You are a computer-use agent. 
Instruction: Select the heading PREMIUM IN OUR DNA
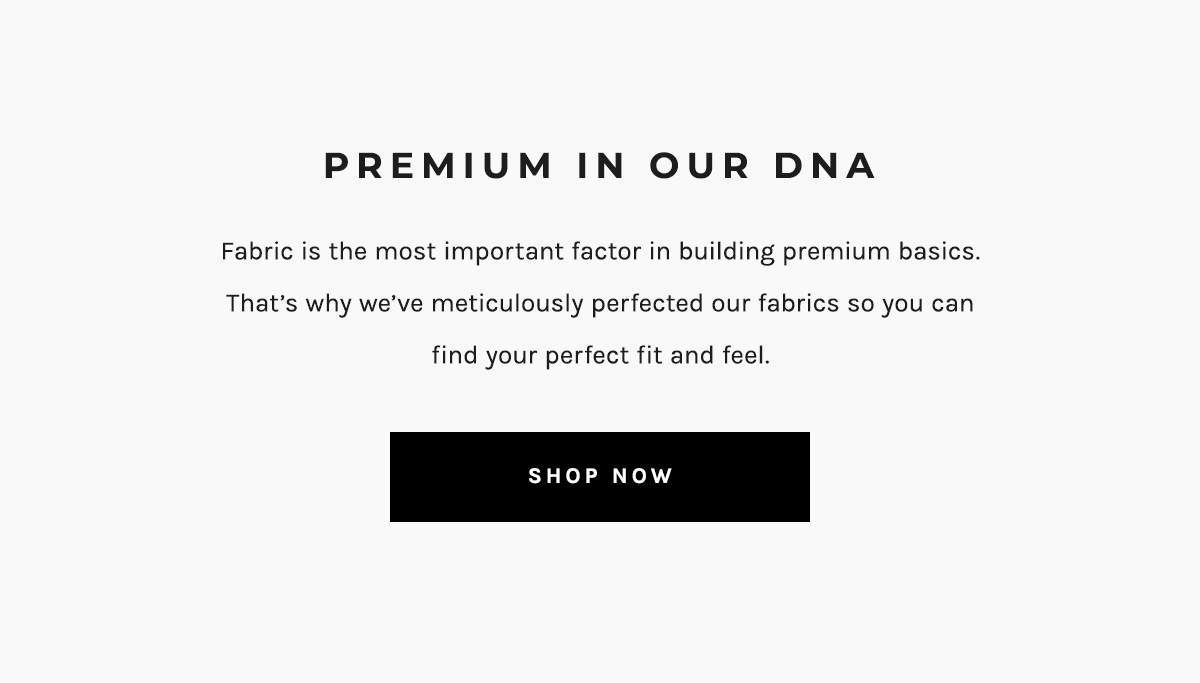[600, 166]
